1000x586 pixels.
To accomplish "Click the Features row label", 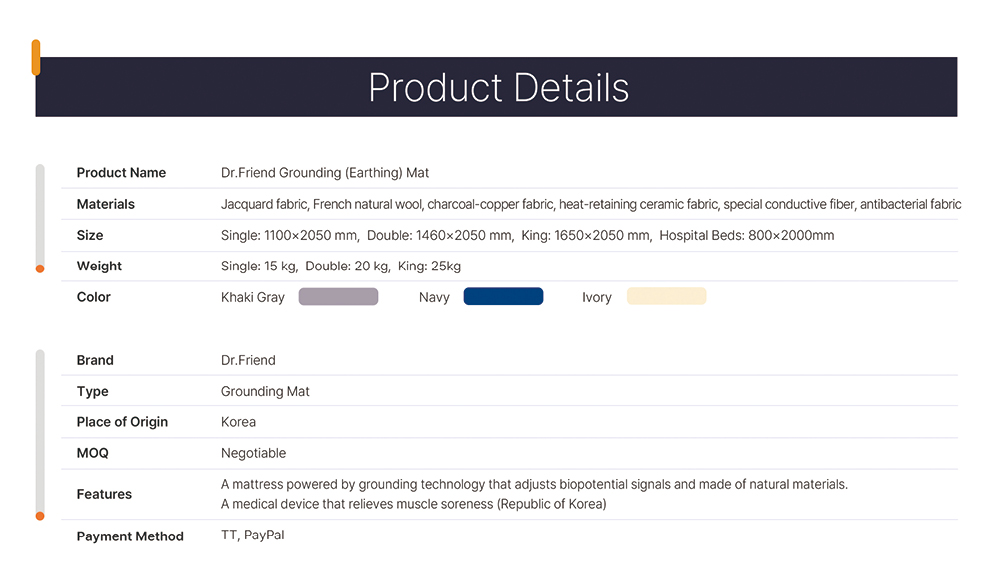I will coord(104,494).
